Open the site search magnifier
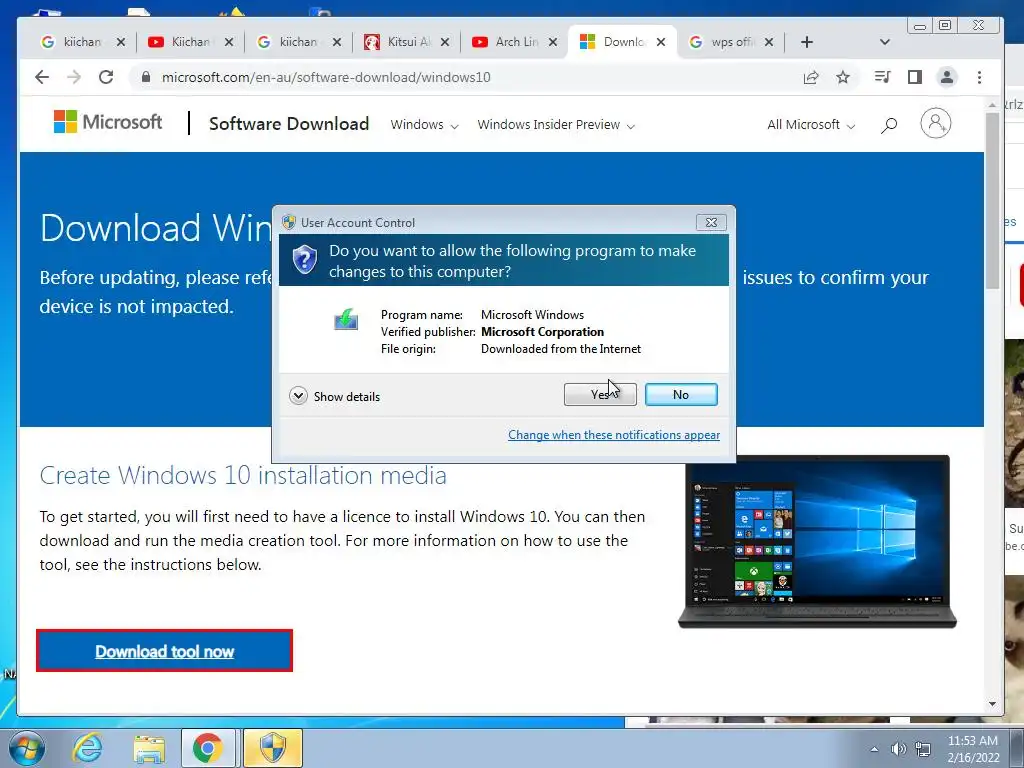Viewport: 1024px width, 768px height. (x=889, y=125)
